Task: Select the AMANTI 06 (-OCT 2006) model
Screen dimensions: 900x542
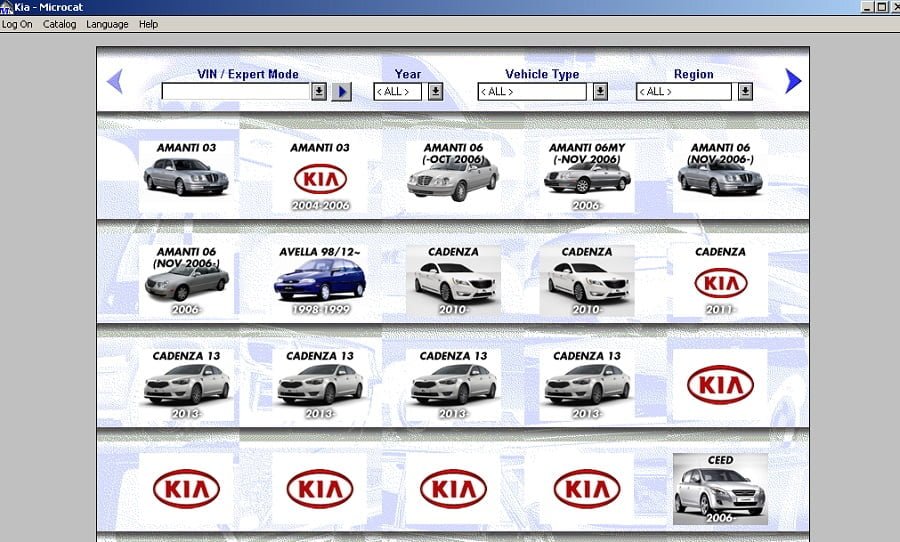Action: (453, 176)
